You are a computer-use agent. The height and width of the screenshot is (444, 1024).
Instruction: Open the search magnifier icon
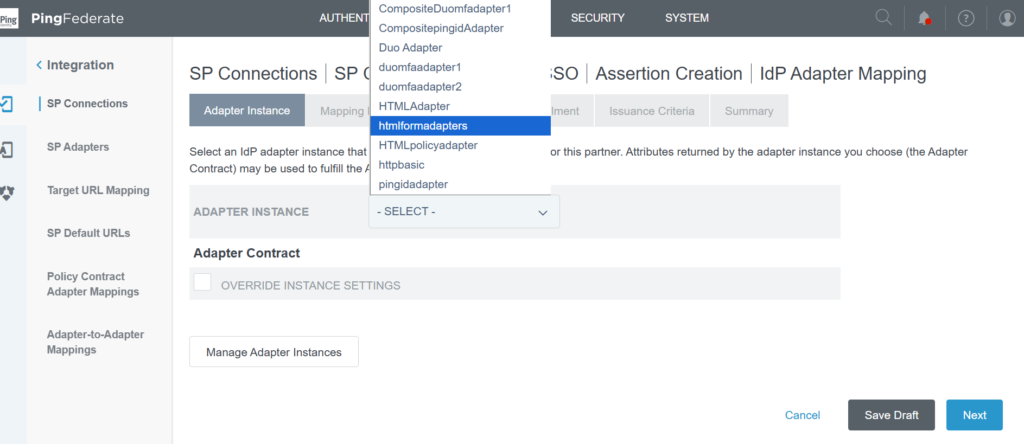coord(883,18)
